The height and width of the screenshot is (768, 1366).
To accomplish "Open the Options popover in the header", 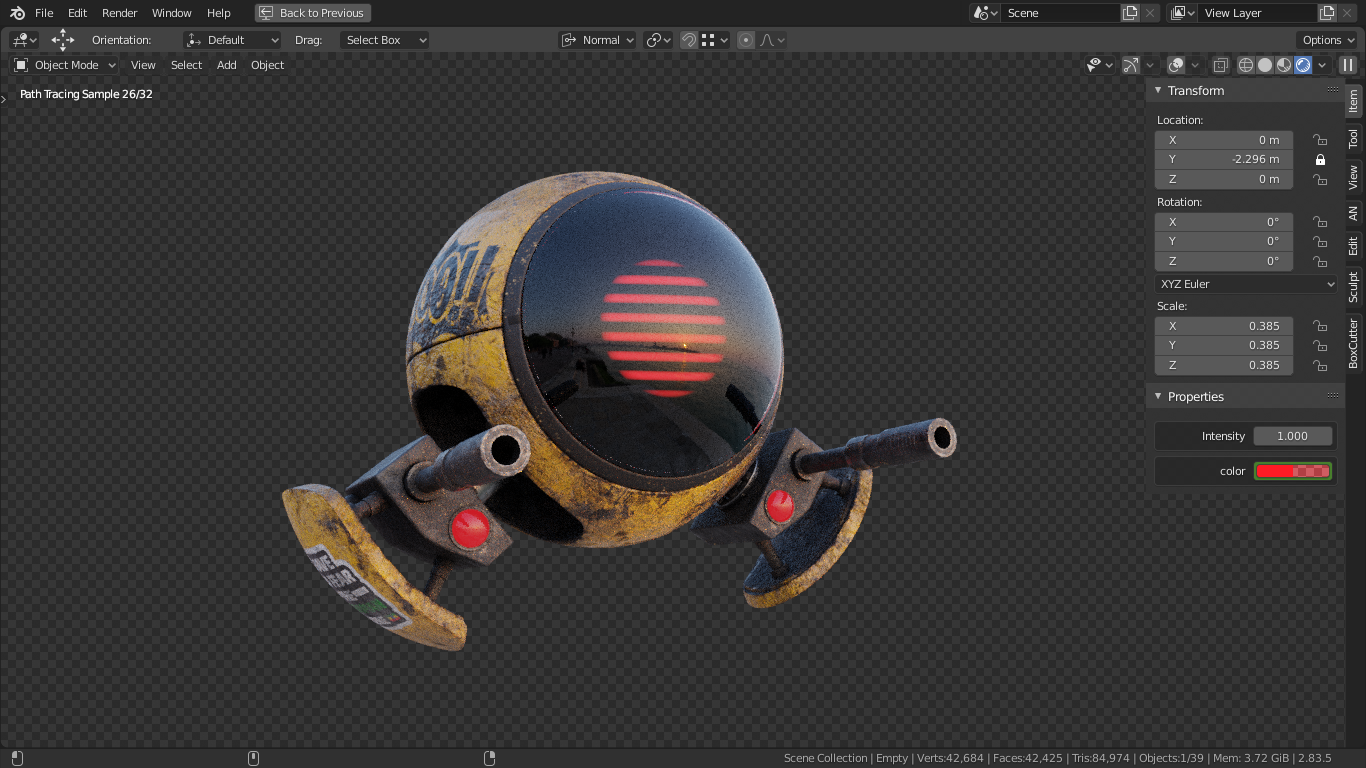I will pos(1326,40).
